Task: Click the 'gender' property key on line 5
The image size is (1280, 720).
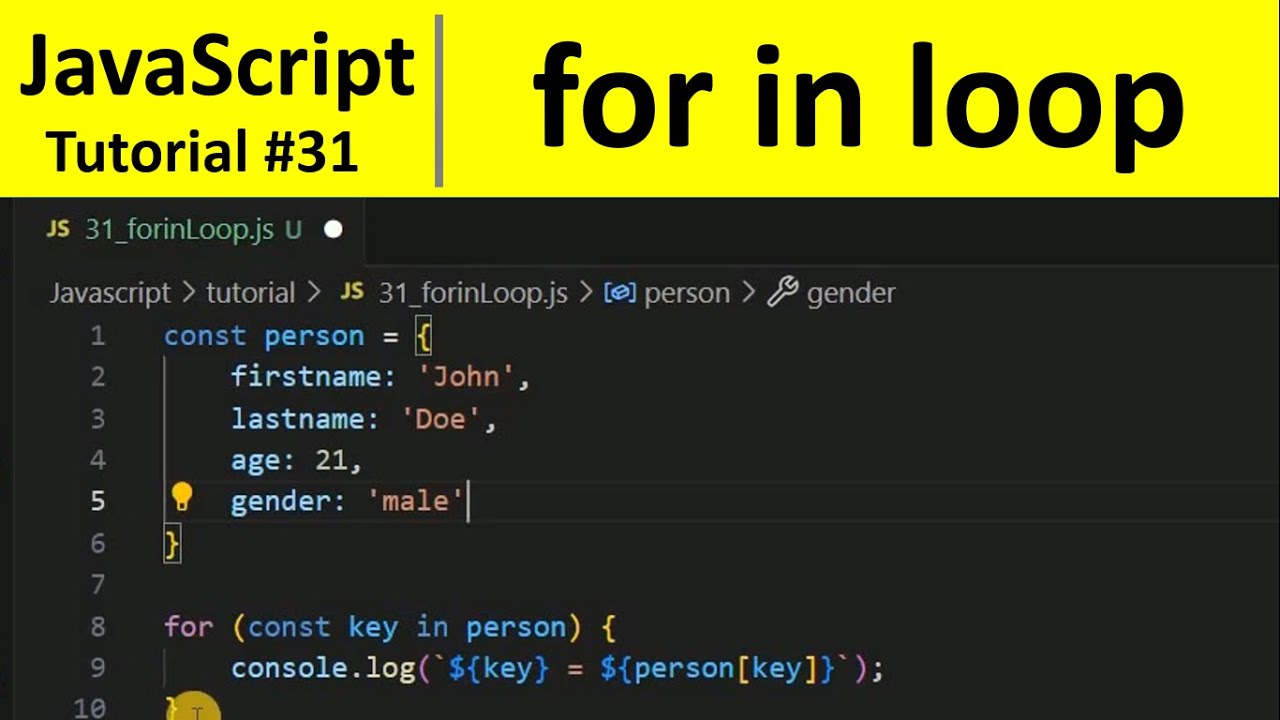Action: (281, 502)
